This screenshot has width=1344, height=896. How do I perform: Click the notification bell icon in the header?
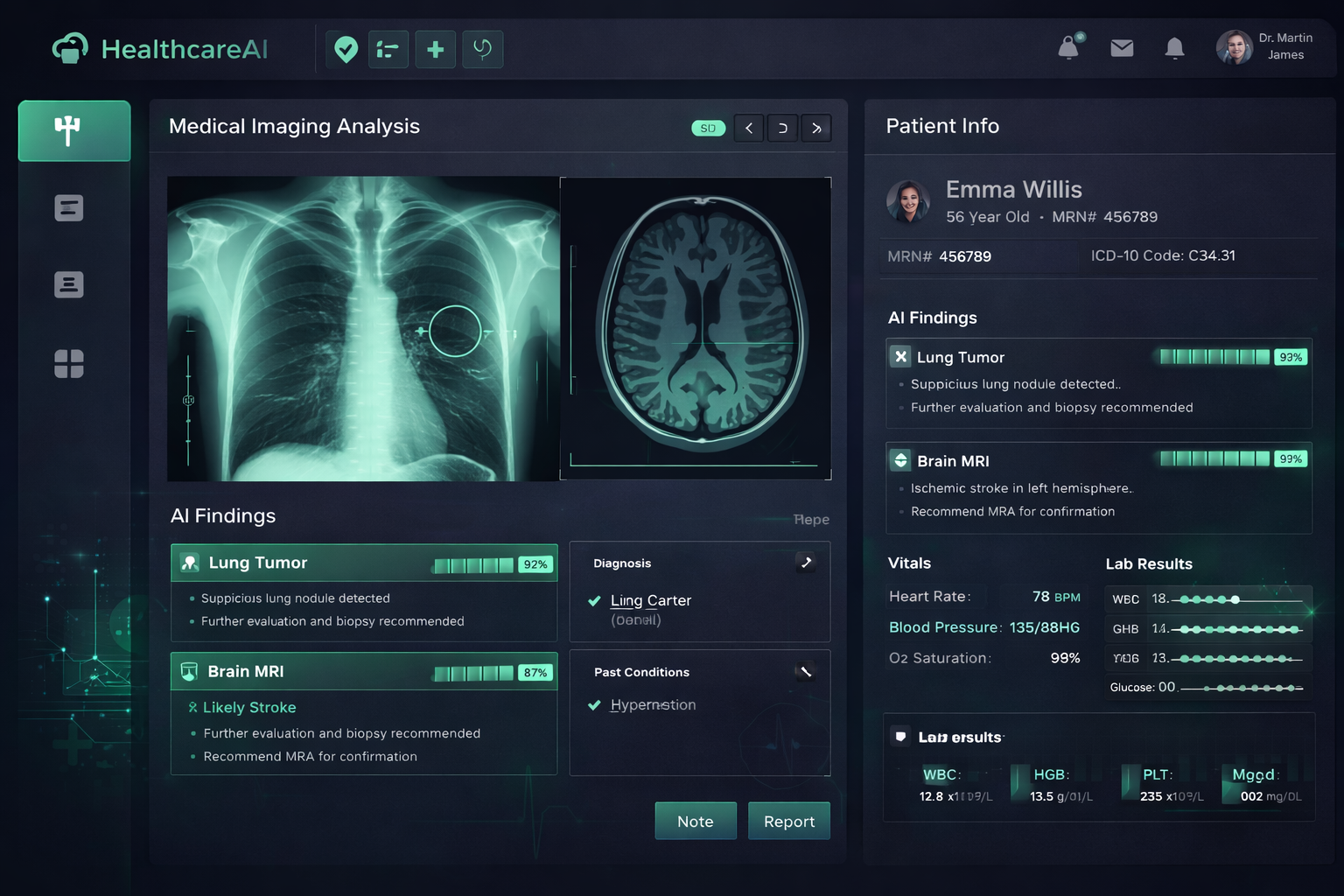point(1175,49)
